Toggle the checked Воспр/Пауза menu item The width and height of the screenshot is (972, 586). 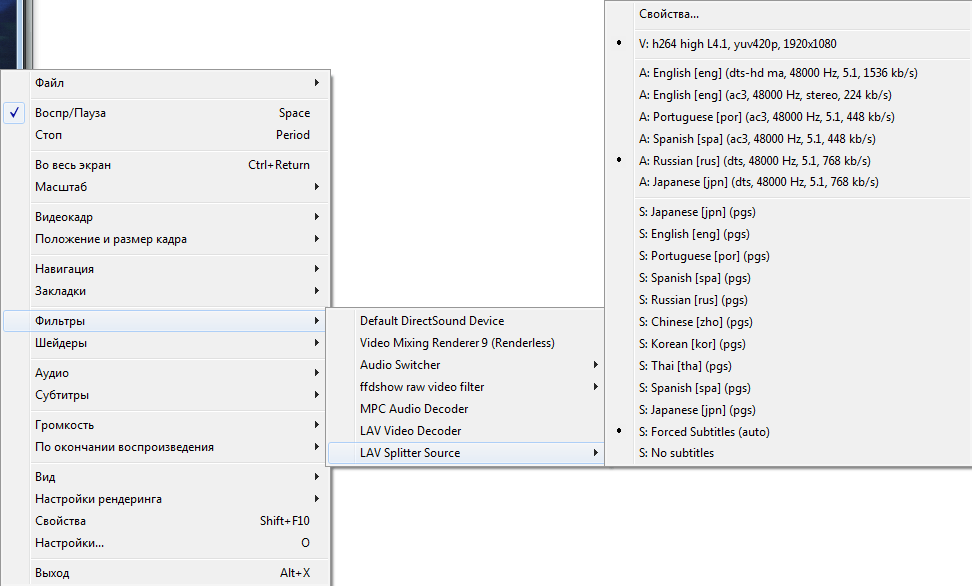pos(72,113)
